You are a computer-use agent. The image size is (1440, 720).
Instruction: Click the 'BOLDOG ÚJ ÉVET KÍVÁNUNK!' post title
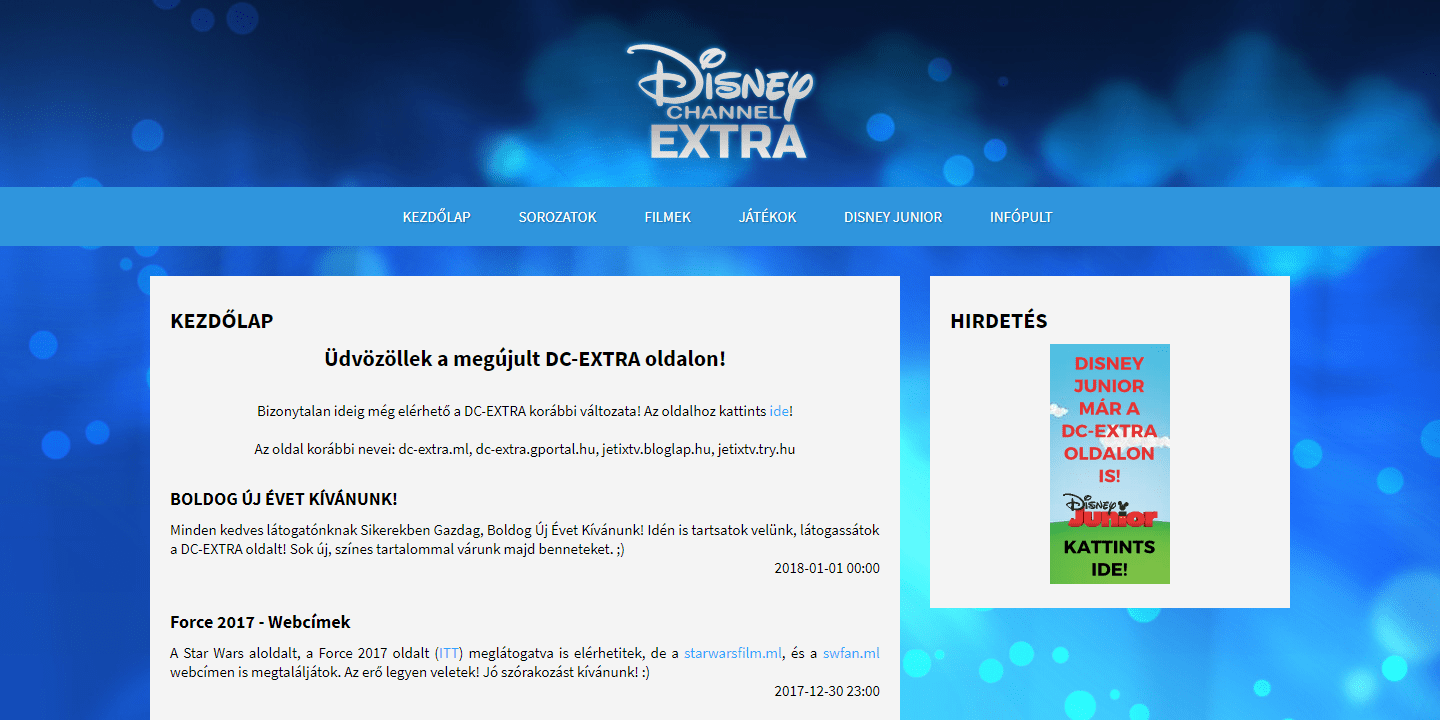(x=284, y=499)
